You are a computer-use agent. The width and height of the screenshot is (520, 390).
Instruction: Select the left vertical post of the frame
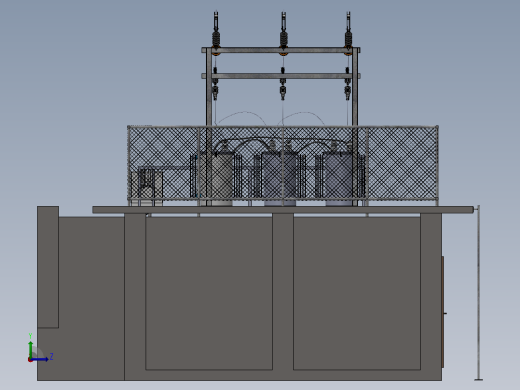click(209, 127)
